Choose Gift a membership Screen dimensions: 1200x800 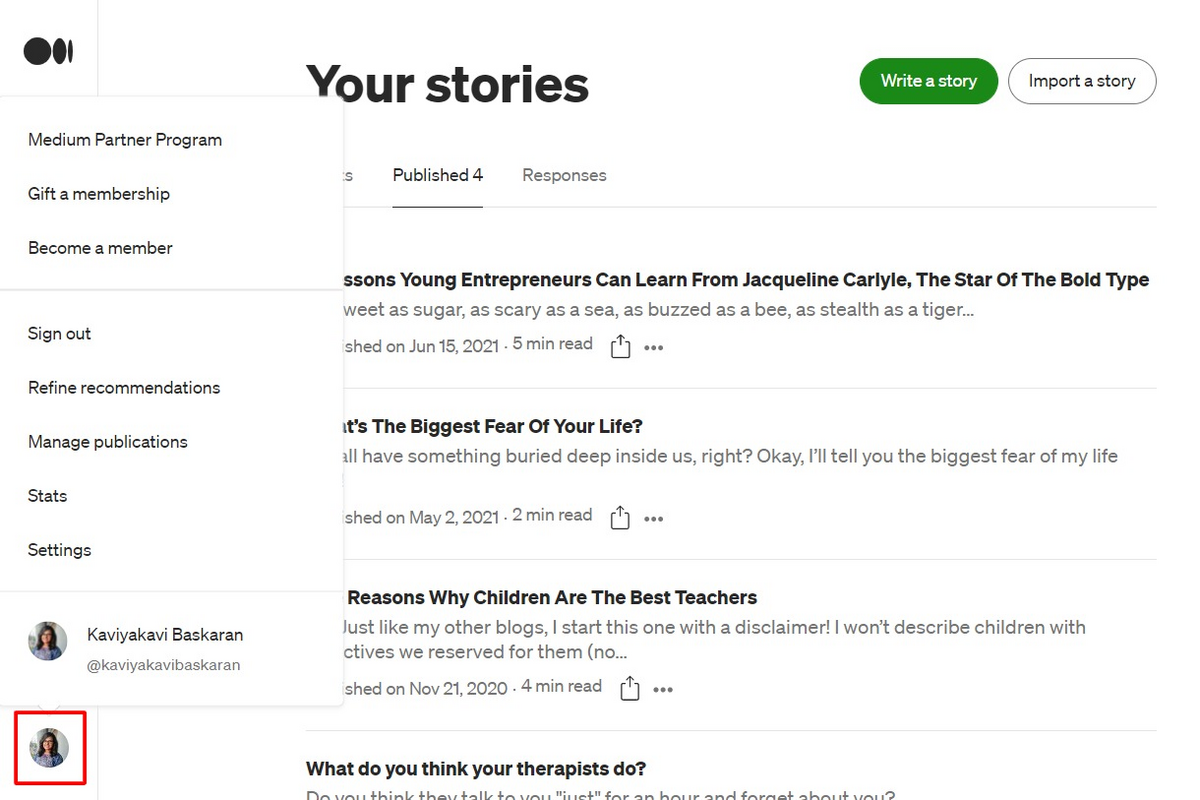[99, 194]
